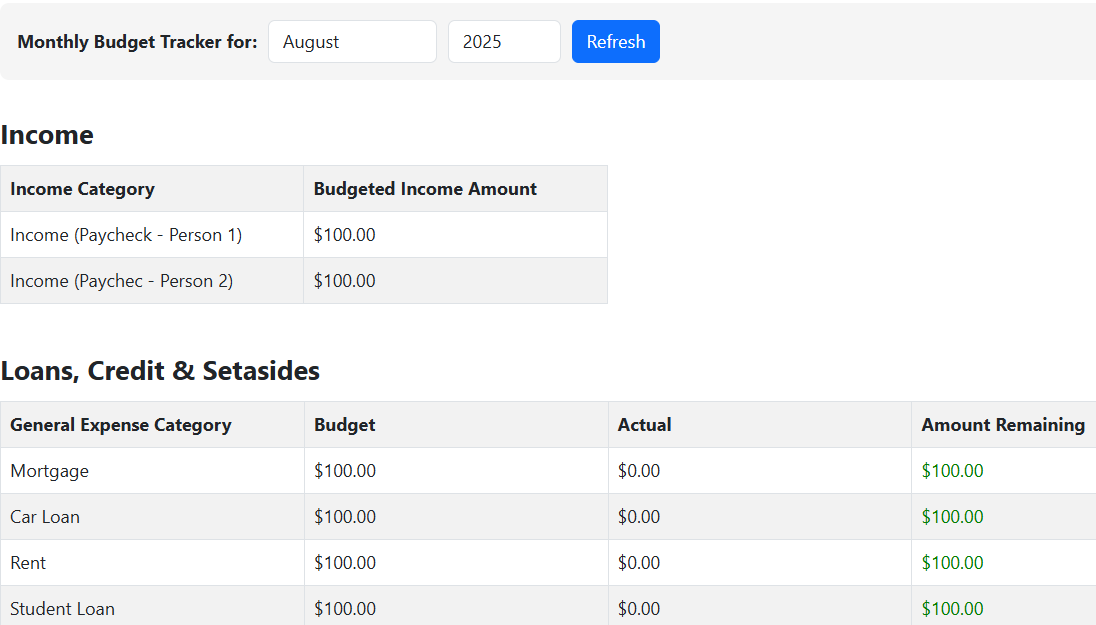Select the Amount Remaining column header
This screenshot has height=625, width=1096.
tap(1003, 425)
